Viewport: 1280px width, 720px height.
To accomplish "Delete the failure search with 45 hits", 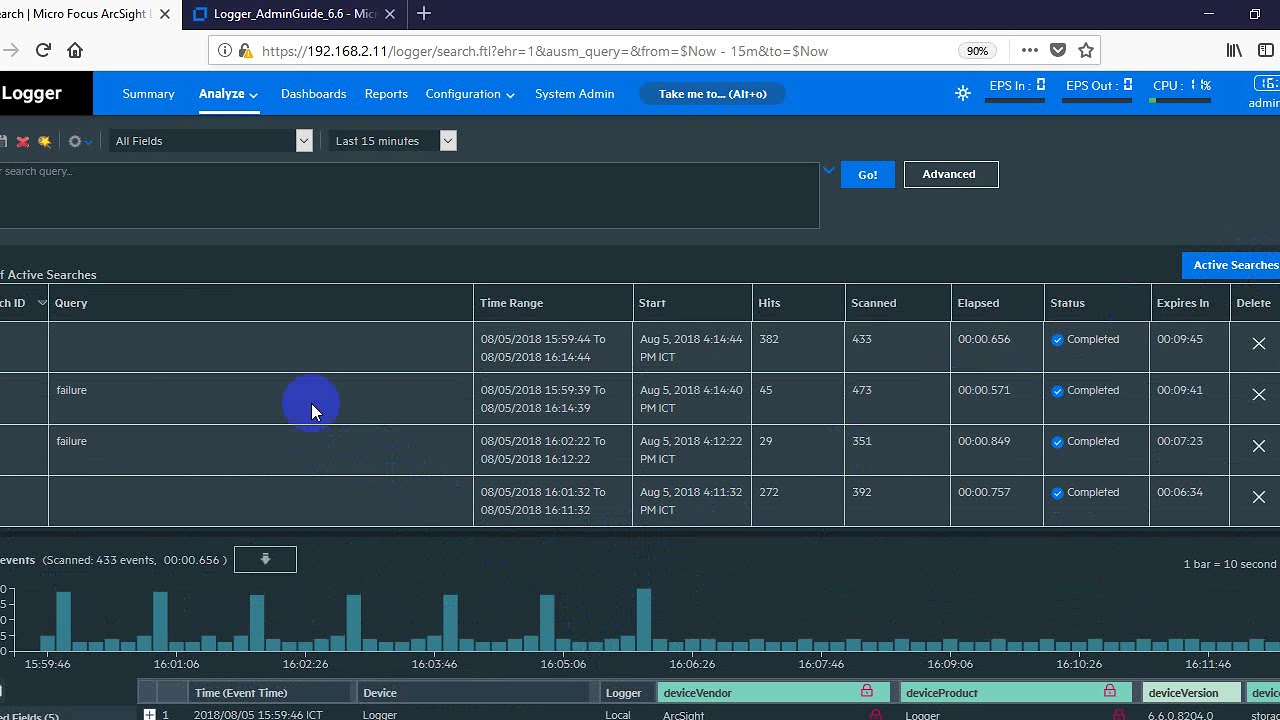I will pos(1259,395).
